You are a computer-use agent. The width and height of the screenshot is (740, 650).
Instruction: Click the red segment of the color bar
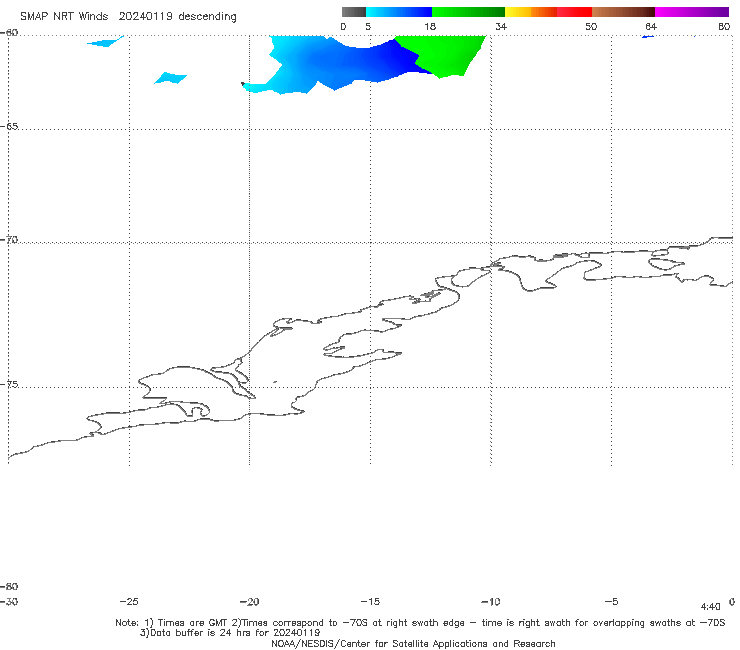(x=574, y=12)
